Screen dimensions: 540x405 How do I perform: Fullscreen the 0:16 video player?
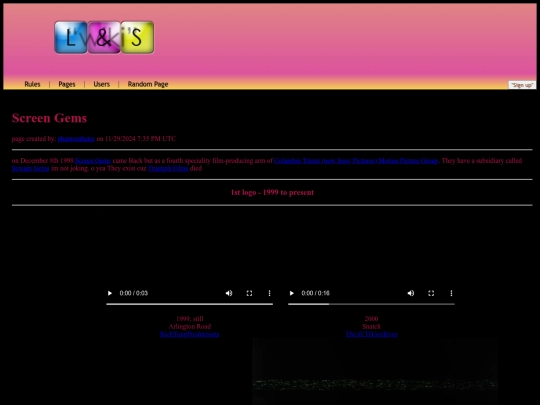431,293
